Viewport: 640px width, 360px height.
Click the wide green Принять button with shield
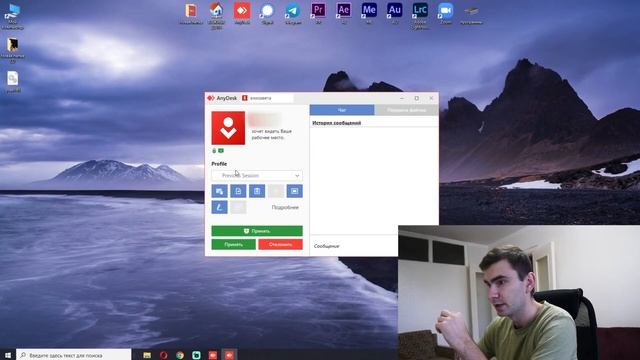click(257, 231)
